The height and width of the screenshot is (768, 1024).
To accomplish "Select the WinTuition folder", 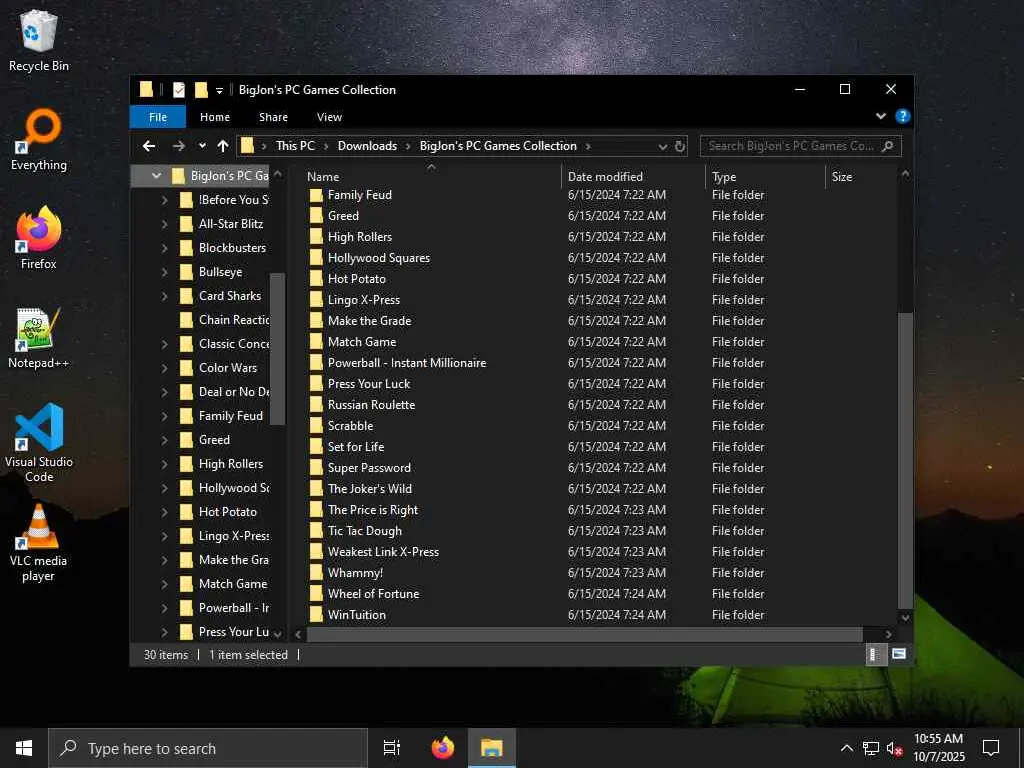I will coord(357,615).
